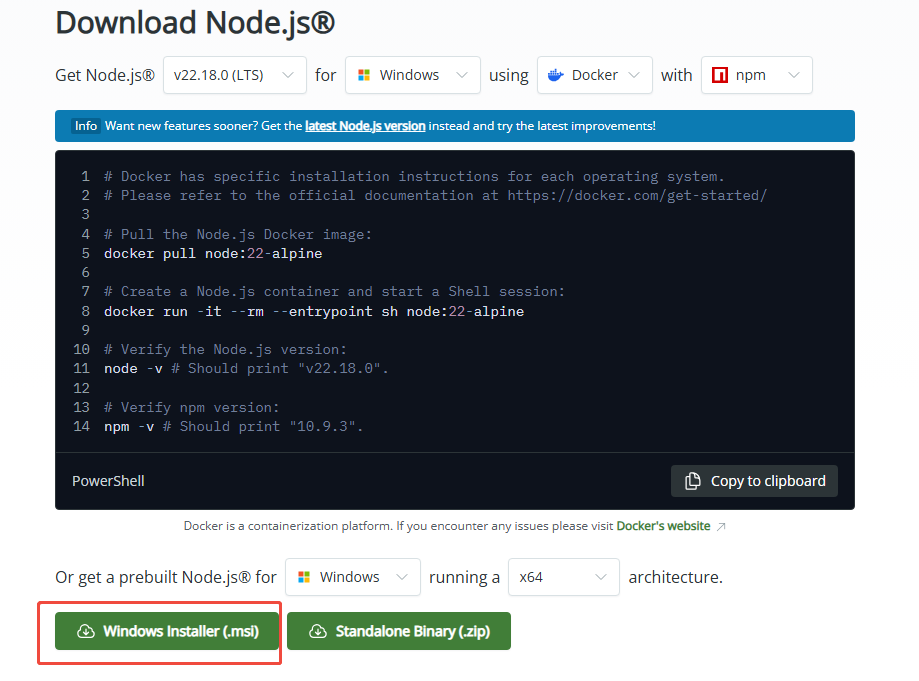Screen dimensions: 919x681
Task: Click the '# Verify the Node.js version:' comment
Action: (x=226, y=349)
